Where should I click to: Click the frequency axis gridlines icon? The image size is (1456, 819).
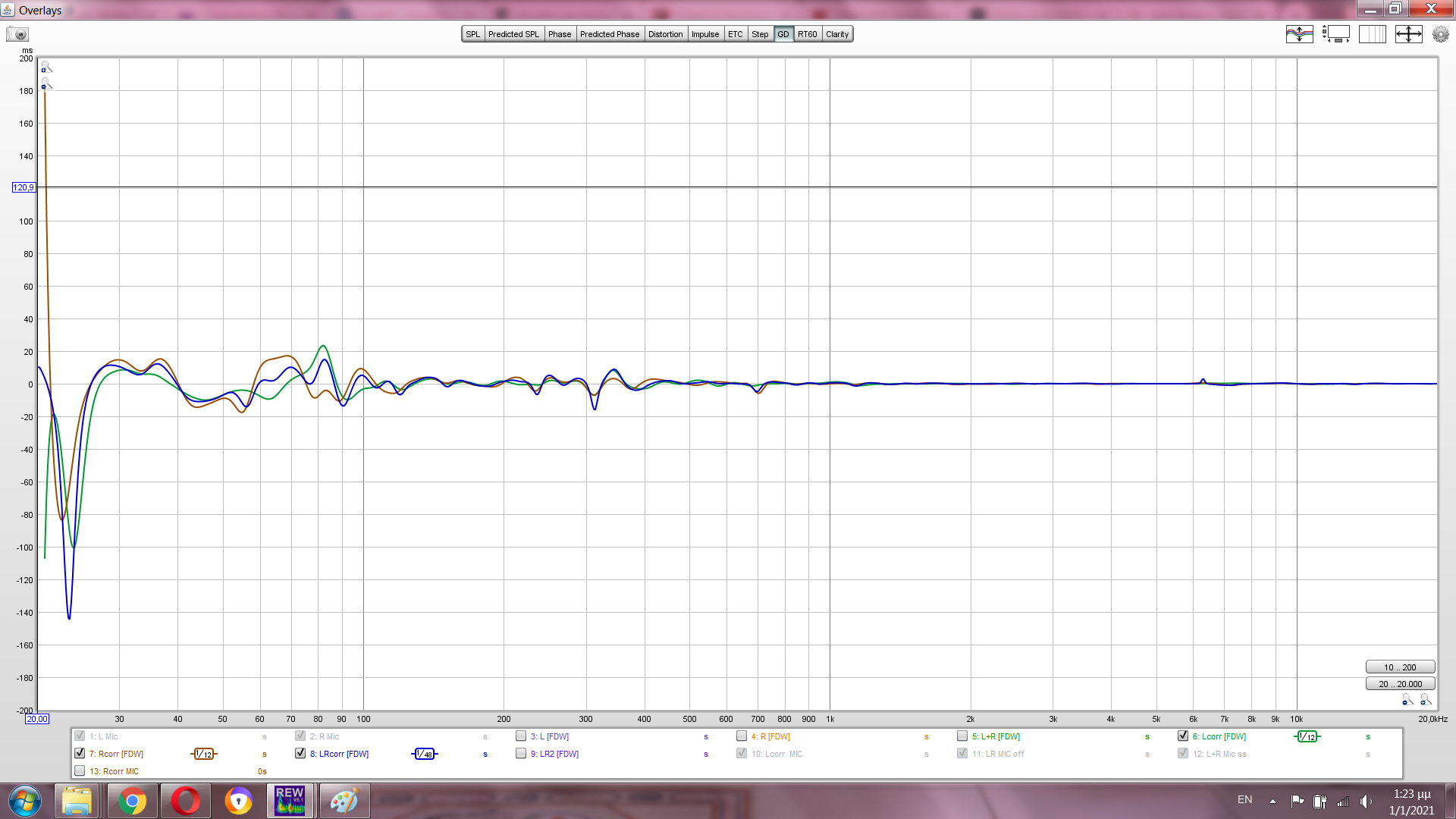[1372, 34]
